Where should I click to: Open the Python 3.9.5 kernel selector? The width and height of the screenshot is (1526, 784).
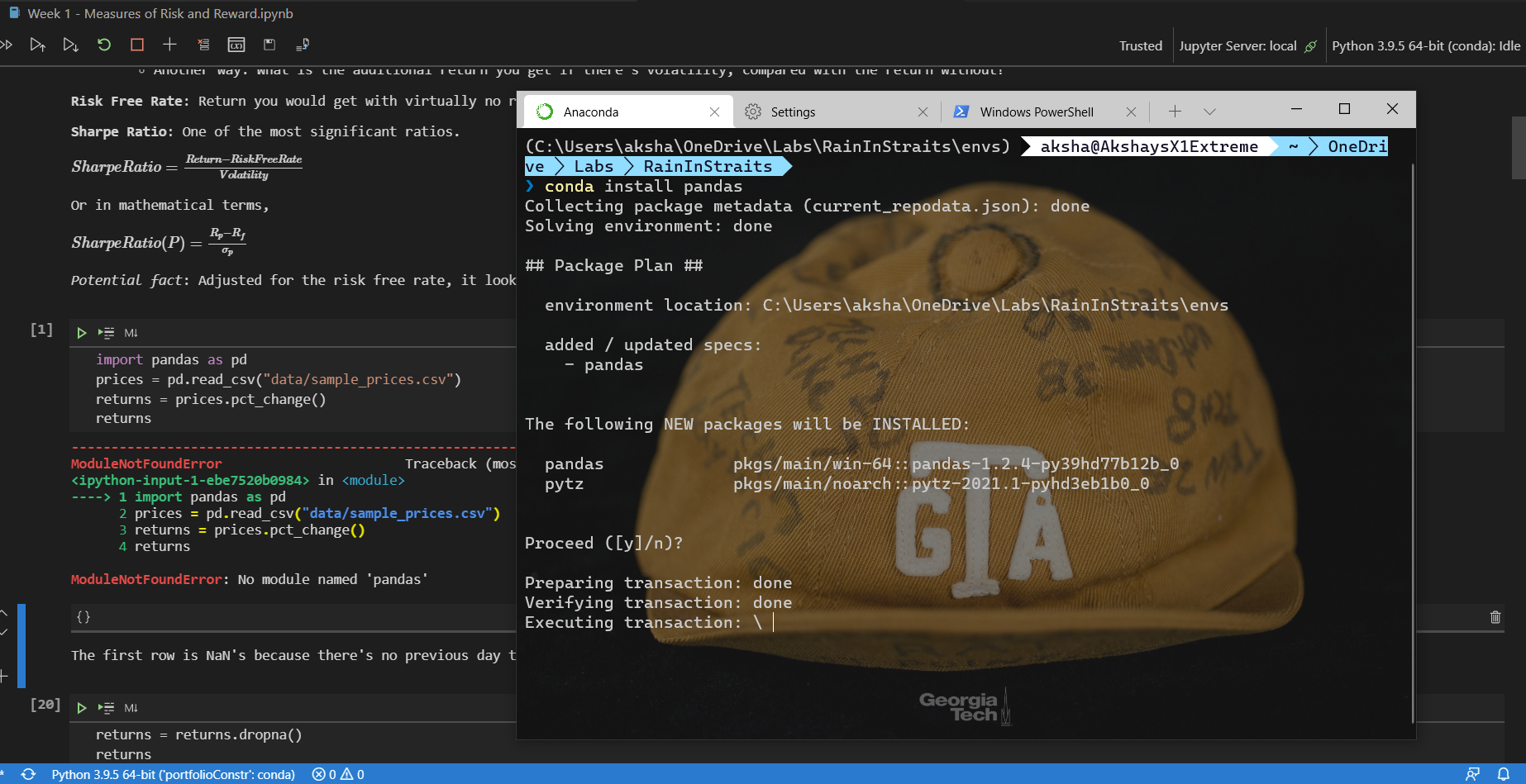[1426, 46]
